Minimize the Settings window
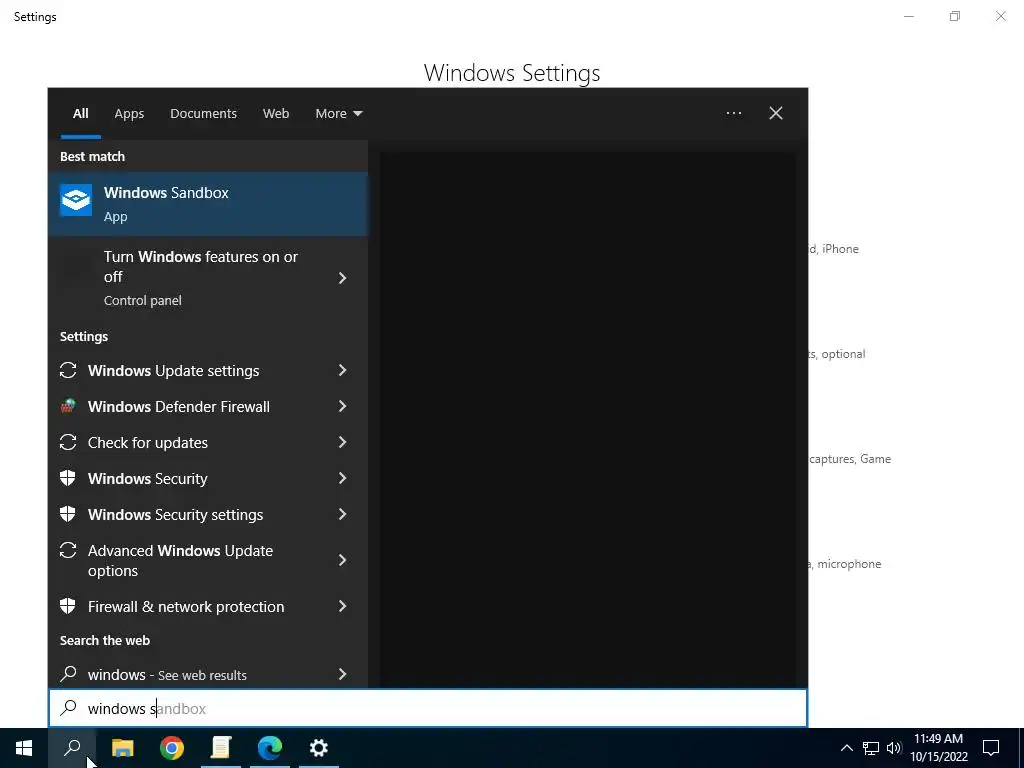The width and height of the screenshot is (1024, 768). (x=908, y=16)
